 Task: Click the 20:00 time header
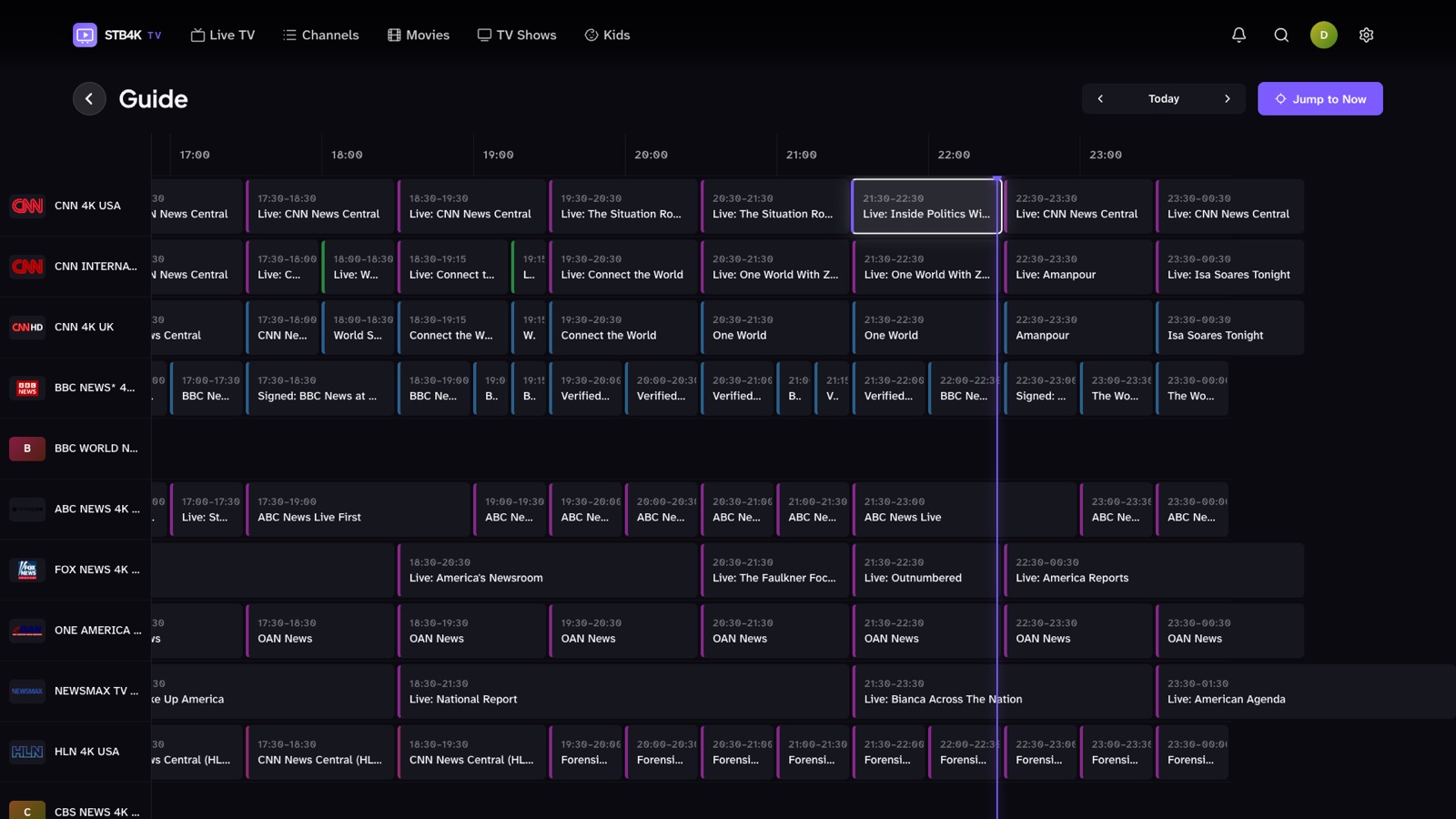tap(651, 156)
